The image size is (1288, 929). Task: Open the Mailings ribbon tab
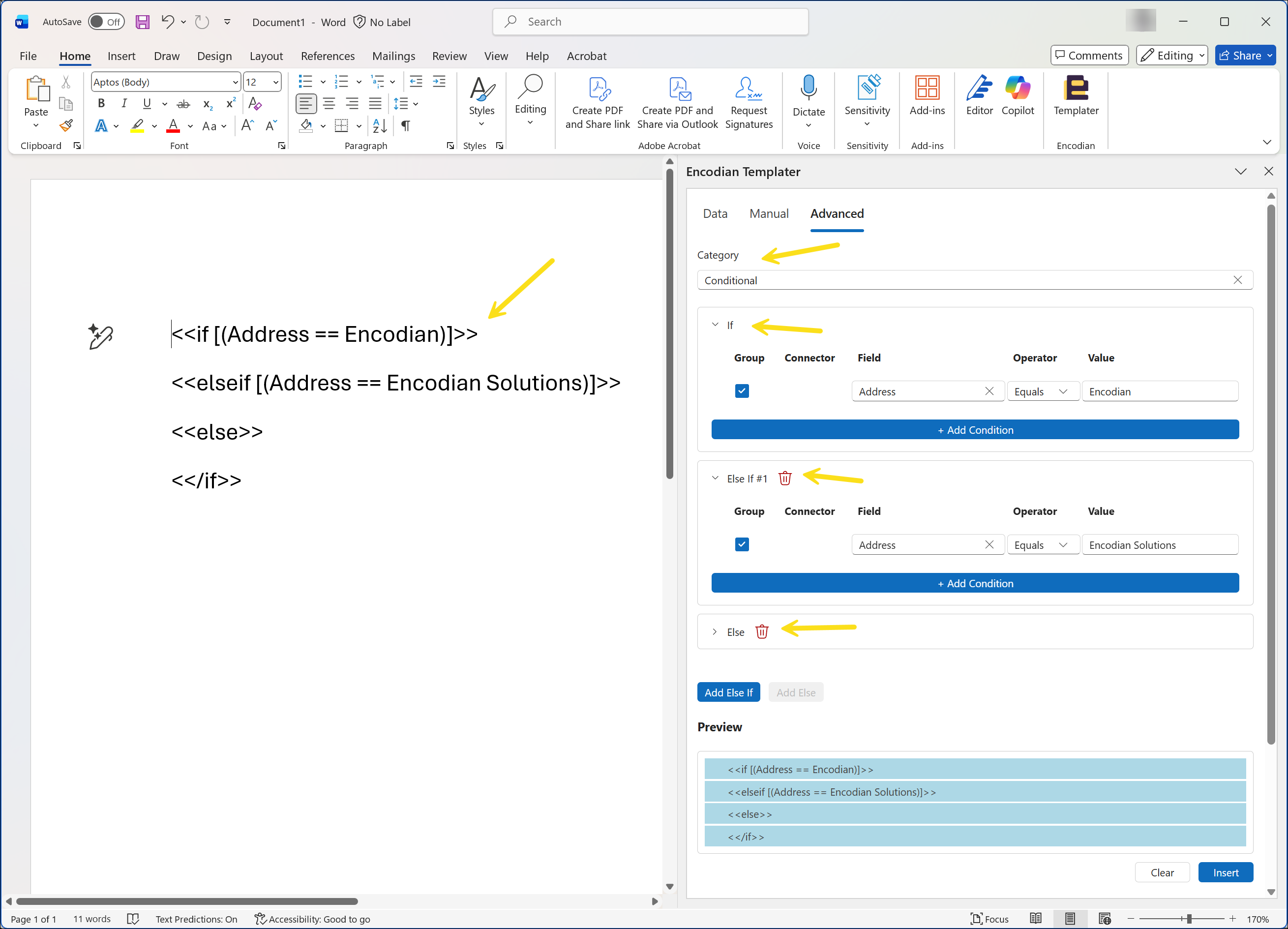point(393,56)
